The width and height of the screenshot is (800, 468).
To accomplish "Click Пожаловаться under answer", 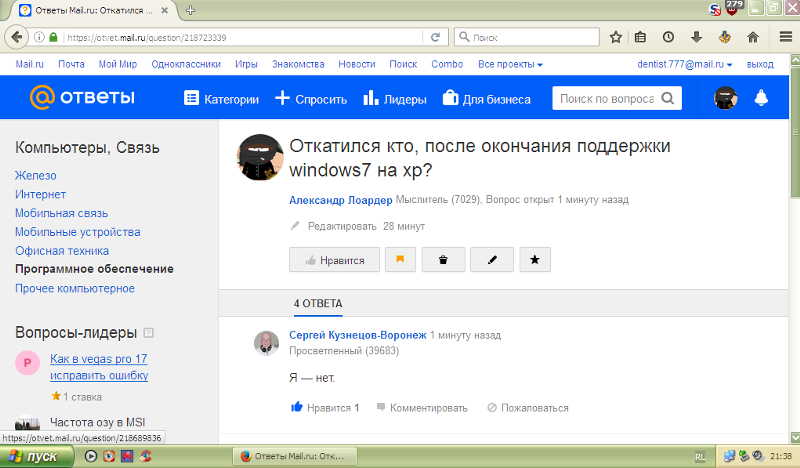I will pos(528,408).
